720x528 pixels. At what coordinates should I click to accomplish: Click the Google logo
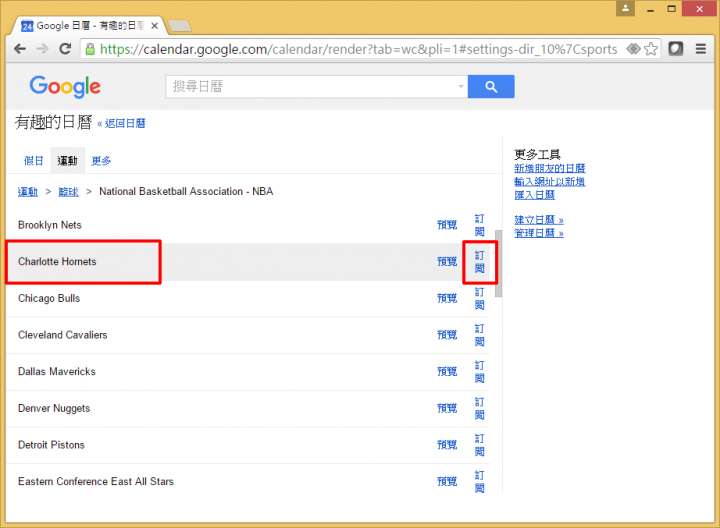tap(65, 87)
